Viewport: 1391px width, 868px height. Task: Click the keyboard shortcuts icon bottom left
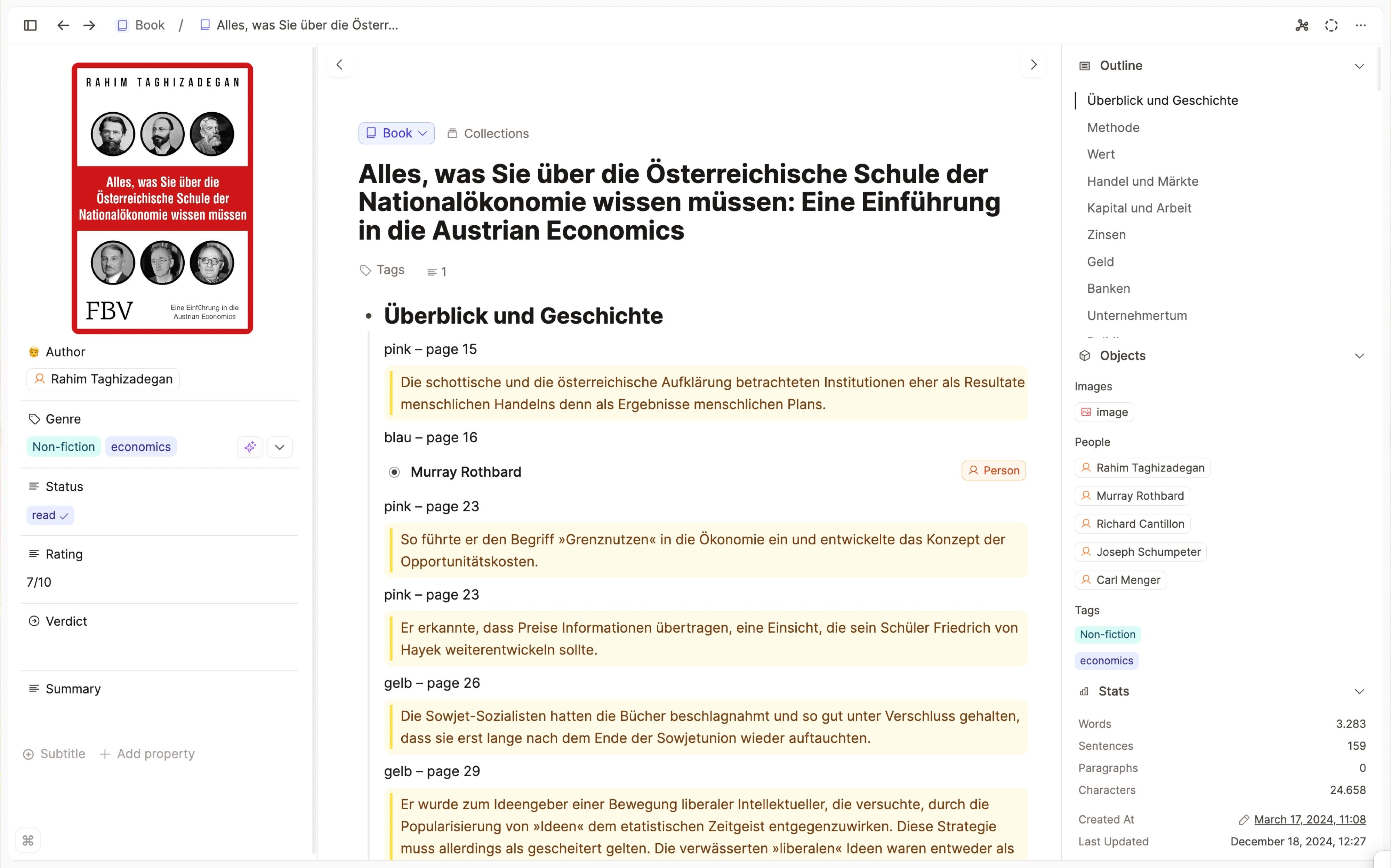pos(27,840)
